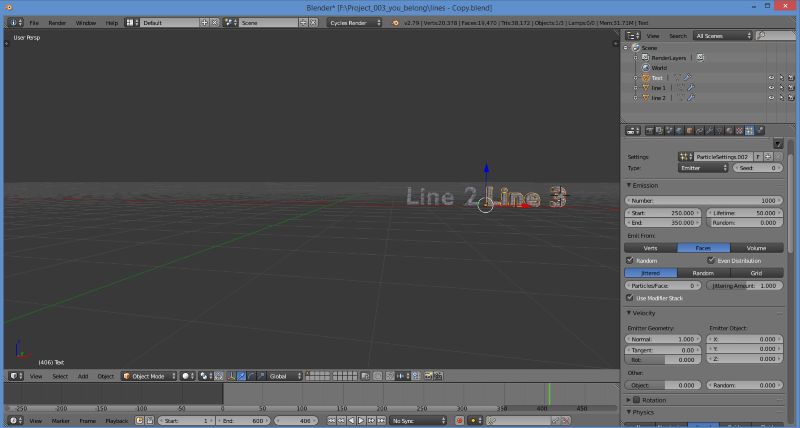
Task: Click the modifier wrench icon on line 2 row
Action: [x=690, y=97]
